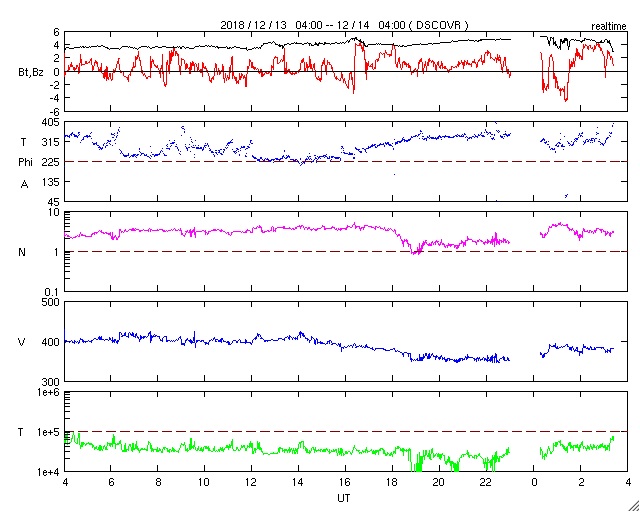The image size is (640, 512).
Task: Click the "300" tick on the V panel
Action: point(51,382)
